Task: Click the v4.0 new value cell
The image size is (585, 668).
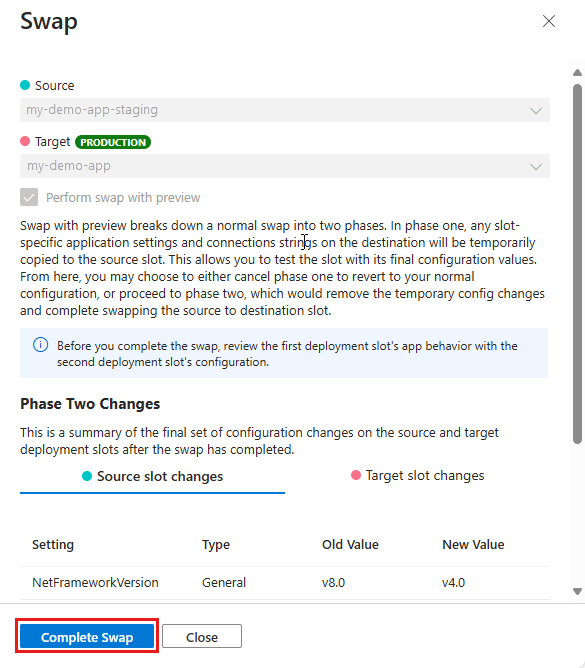Action: 454,582
